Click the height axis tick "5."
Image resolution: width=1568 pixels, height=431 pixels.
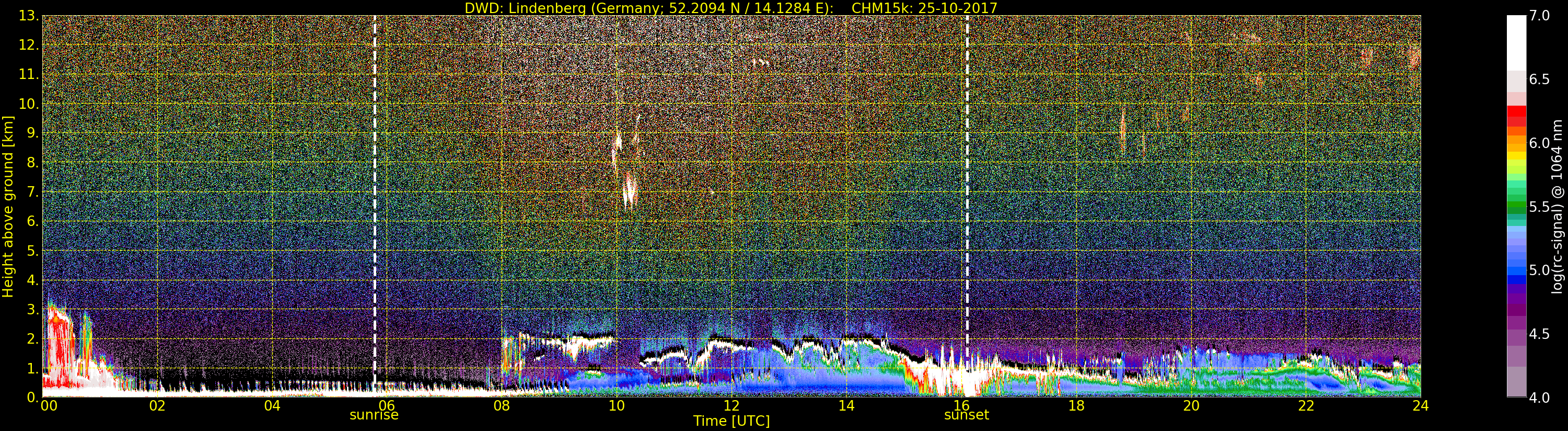33,251
